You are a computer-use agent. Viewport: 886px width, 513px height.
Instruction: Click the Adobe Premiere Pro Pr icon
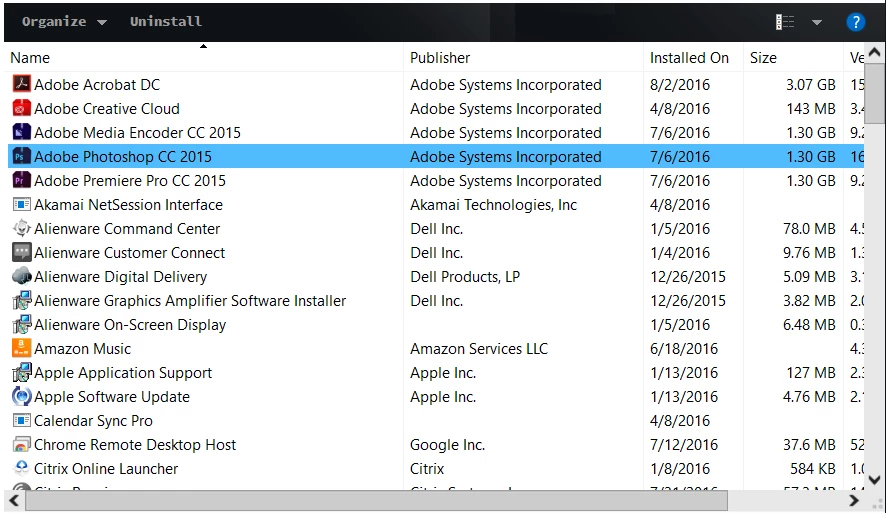point(21,180)
